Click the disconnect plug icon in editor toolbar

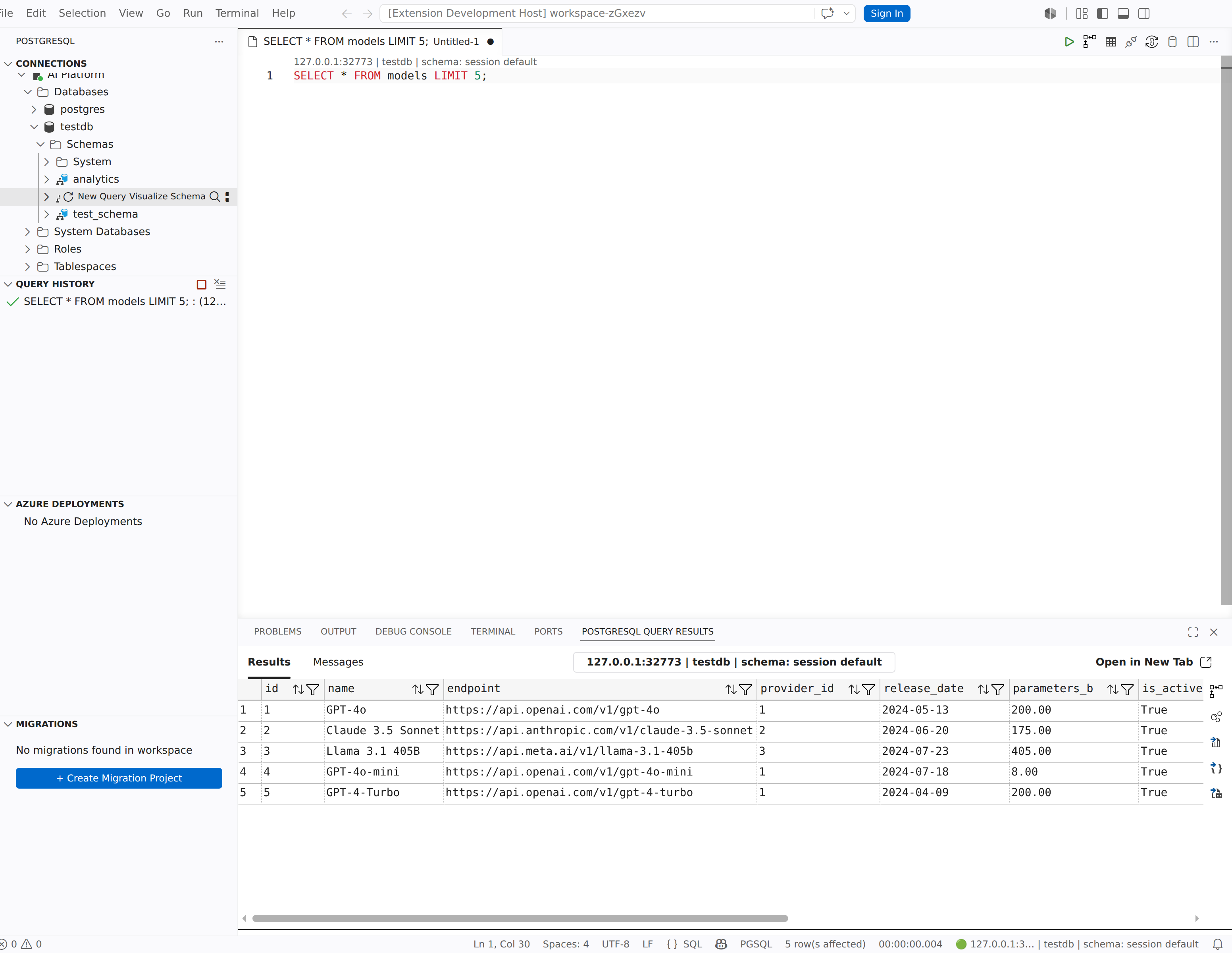tap(1131, 42)
